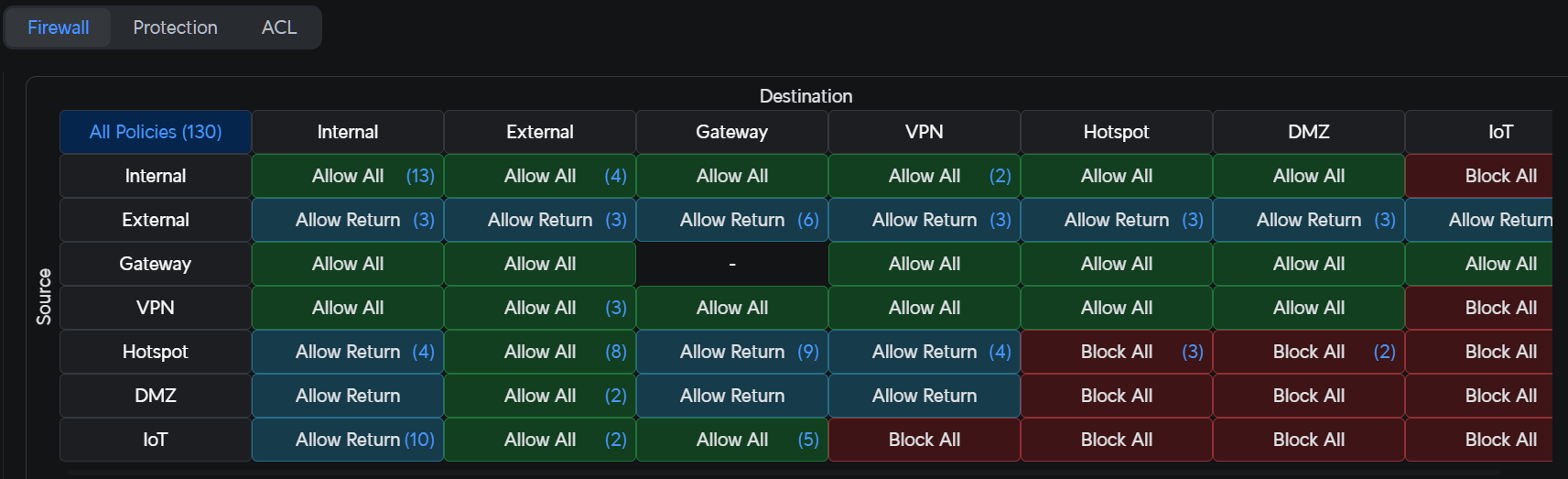Open the empty Gateway to Gateway cell
Image resolution: width=1568 pixels, height=479 pixels.
pyautogui.click(x=732, y=264)
